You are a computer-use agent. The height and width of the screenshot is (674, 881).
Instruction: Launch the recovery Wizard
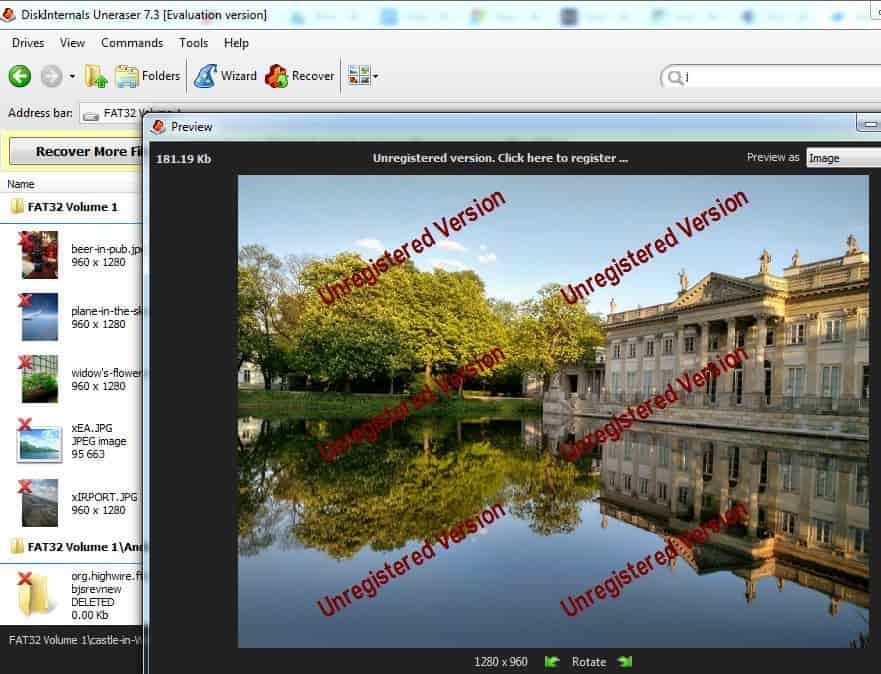[225, 76]
